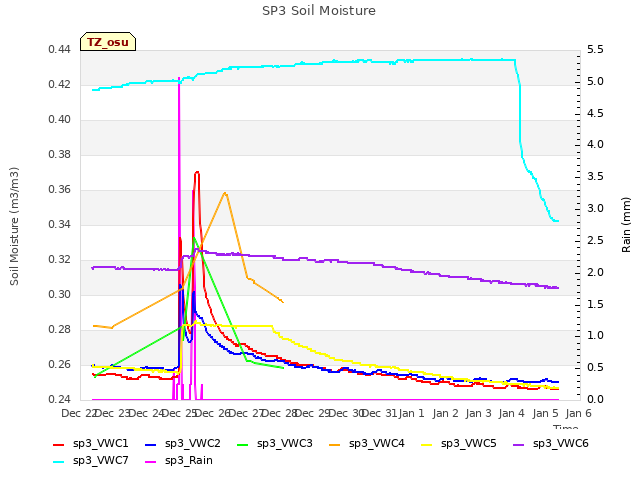Click the sp3_VWC6 legend label
Image resolution: width=640 pixels, height=480 pixels.
coord(560,443)
